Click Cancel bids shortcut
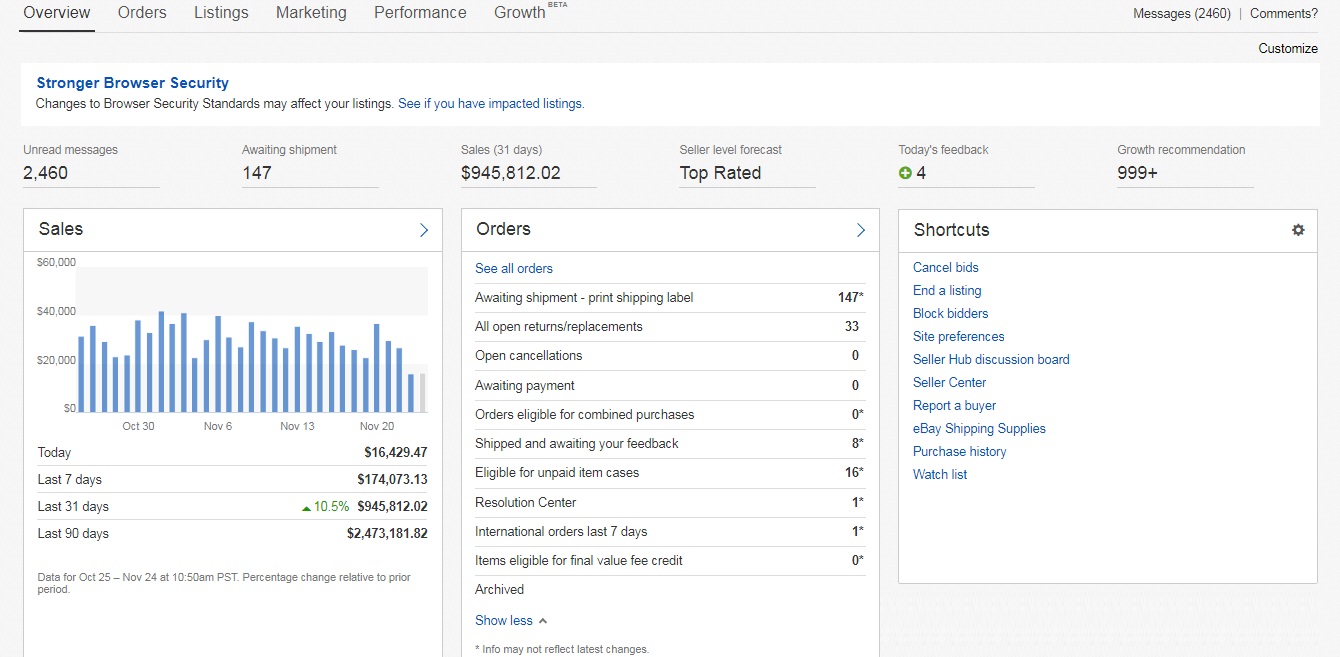The width and height of the screenshot is (1340, 657). 946,267
